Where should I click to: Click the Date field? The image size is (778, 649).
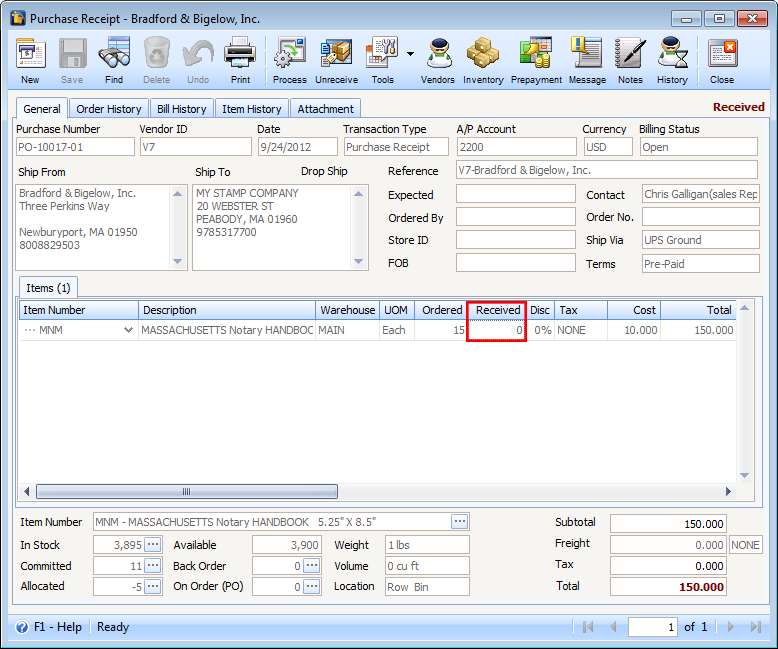[298, 147]
